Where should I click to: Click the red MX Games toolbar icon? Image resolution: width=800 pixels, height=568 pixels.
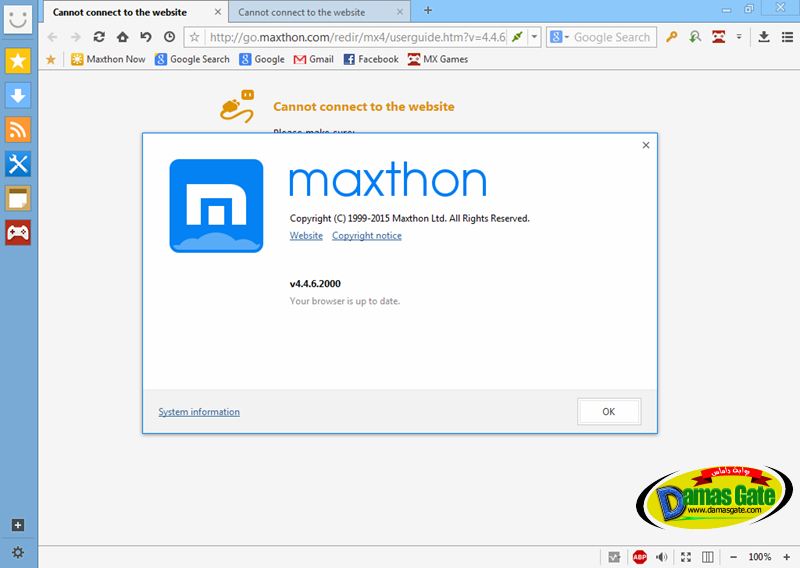click(x=718, y=37)
